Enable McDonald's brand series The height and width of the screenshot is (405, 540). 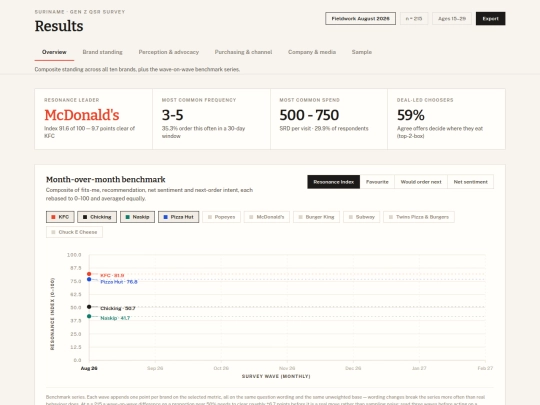click(x=267, y=217)
